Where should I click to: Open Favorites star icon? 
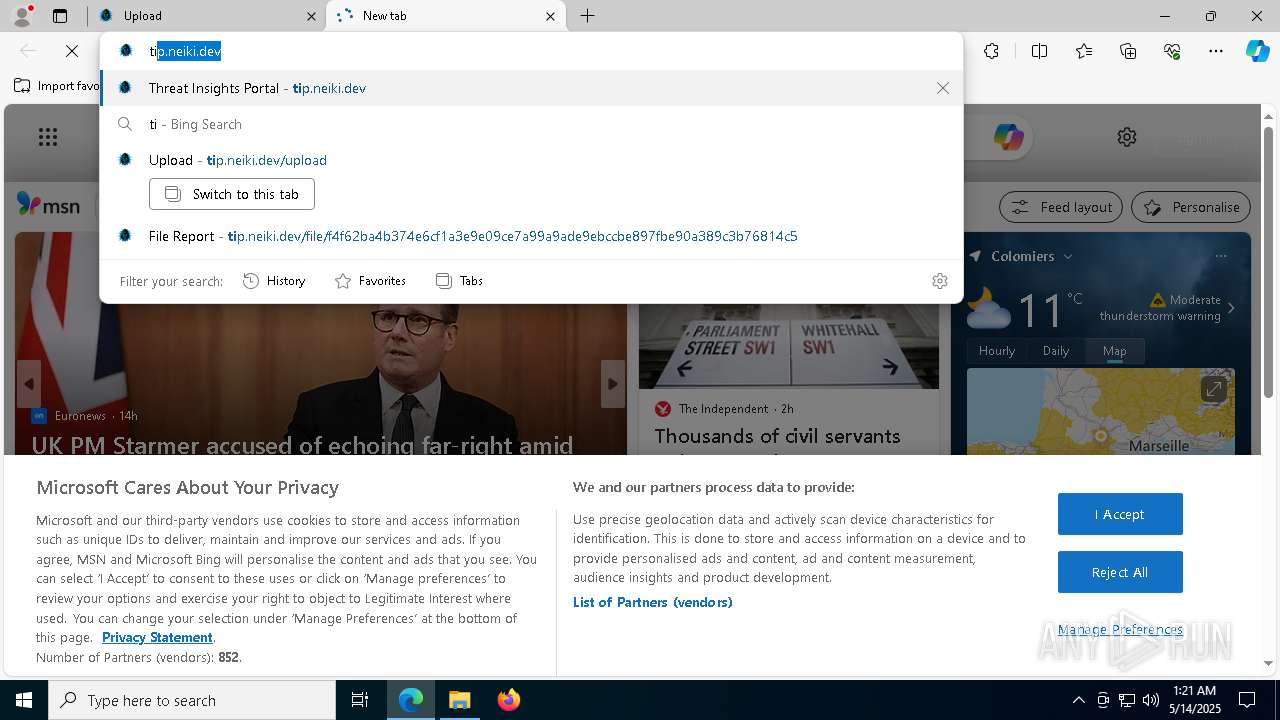pyautogui.click(x=1084, y=51)
